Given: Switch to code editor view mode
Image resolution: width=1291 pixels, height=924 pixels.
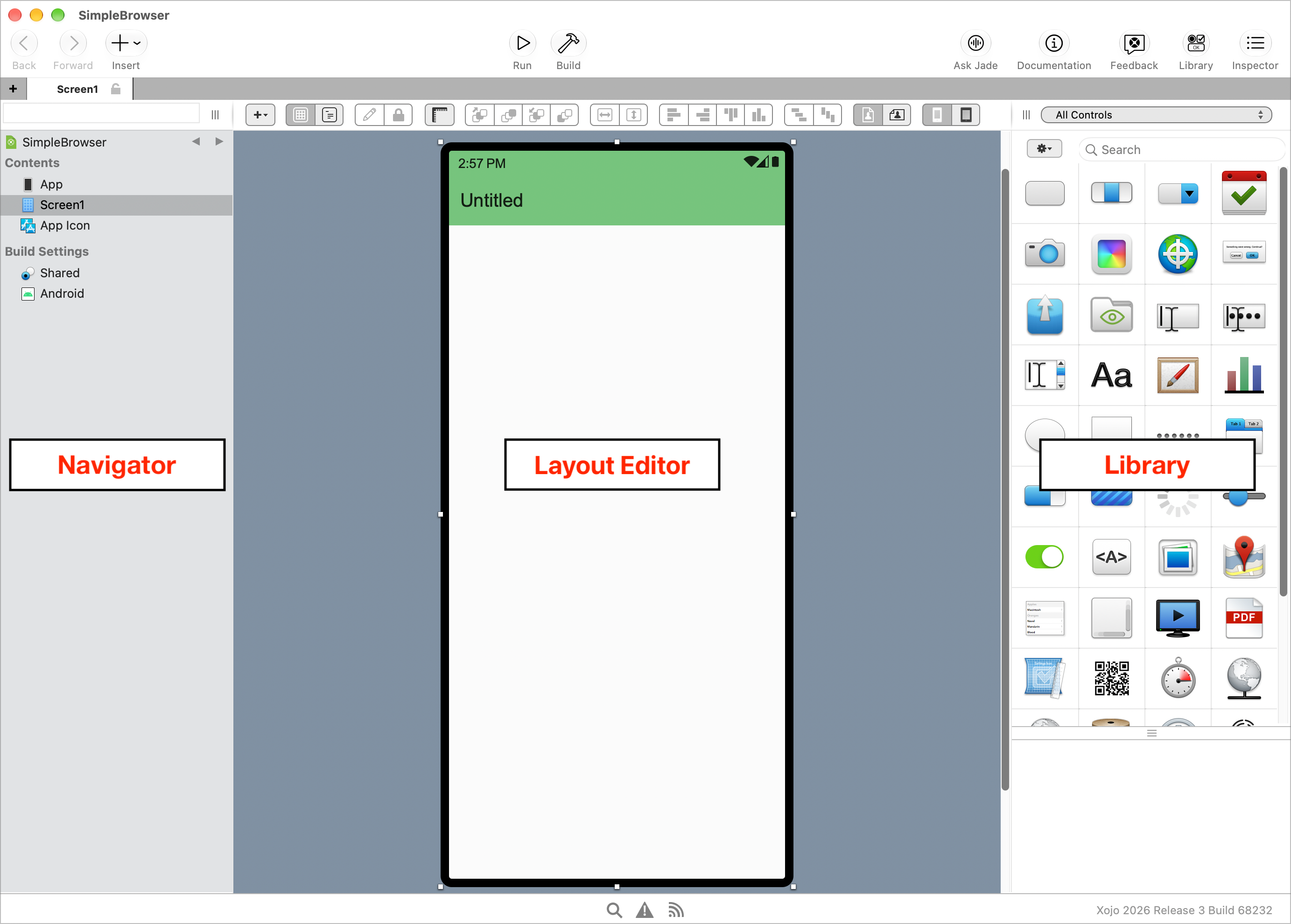Looking at the screenshot, I should point(330,115).
